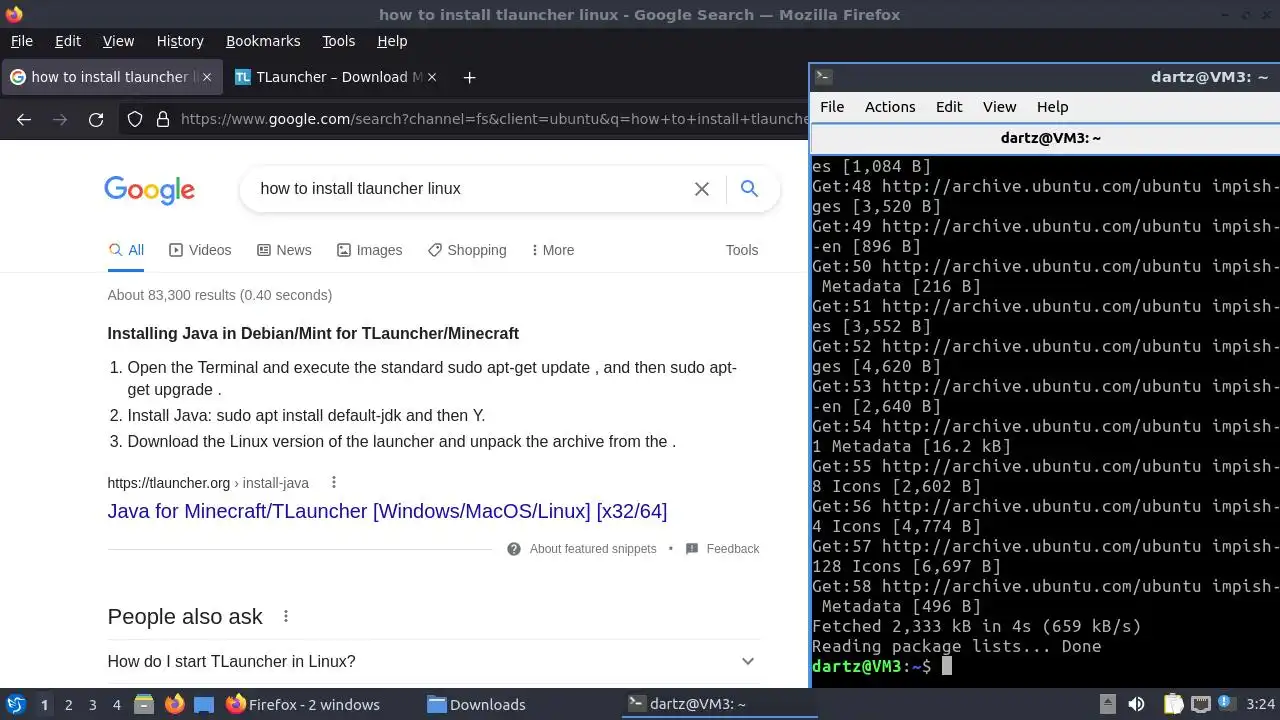Open terminal Help menu
Screen dimensions: 1280x720
click(x=1052, y=107)
